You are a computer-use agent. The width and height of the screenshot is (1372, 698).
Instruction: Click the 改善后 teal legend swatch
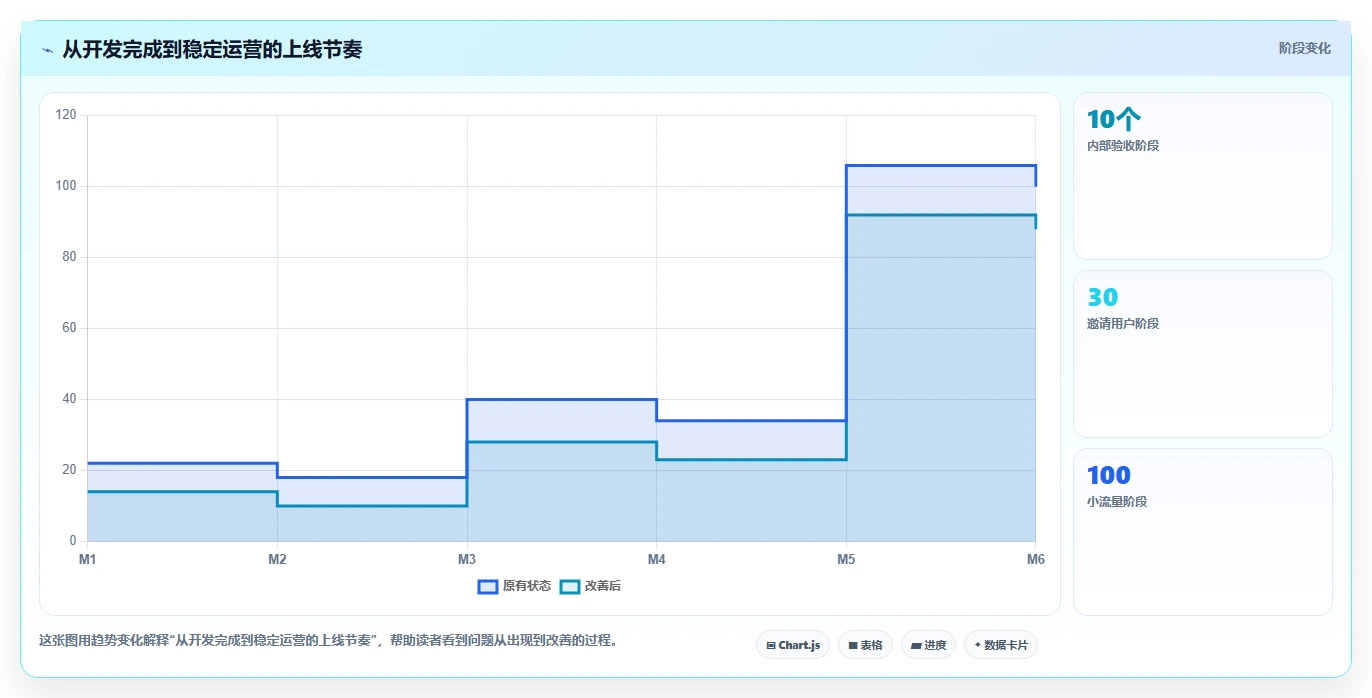coord(569,587)
